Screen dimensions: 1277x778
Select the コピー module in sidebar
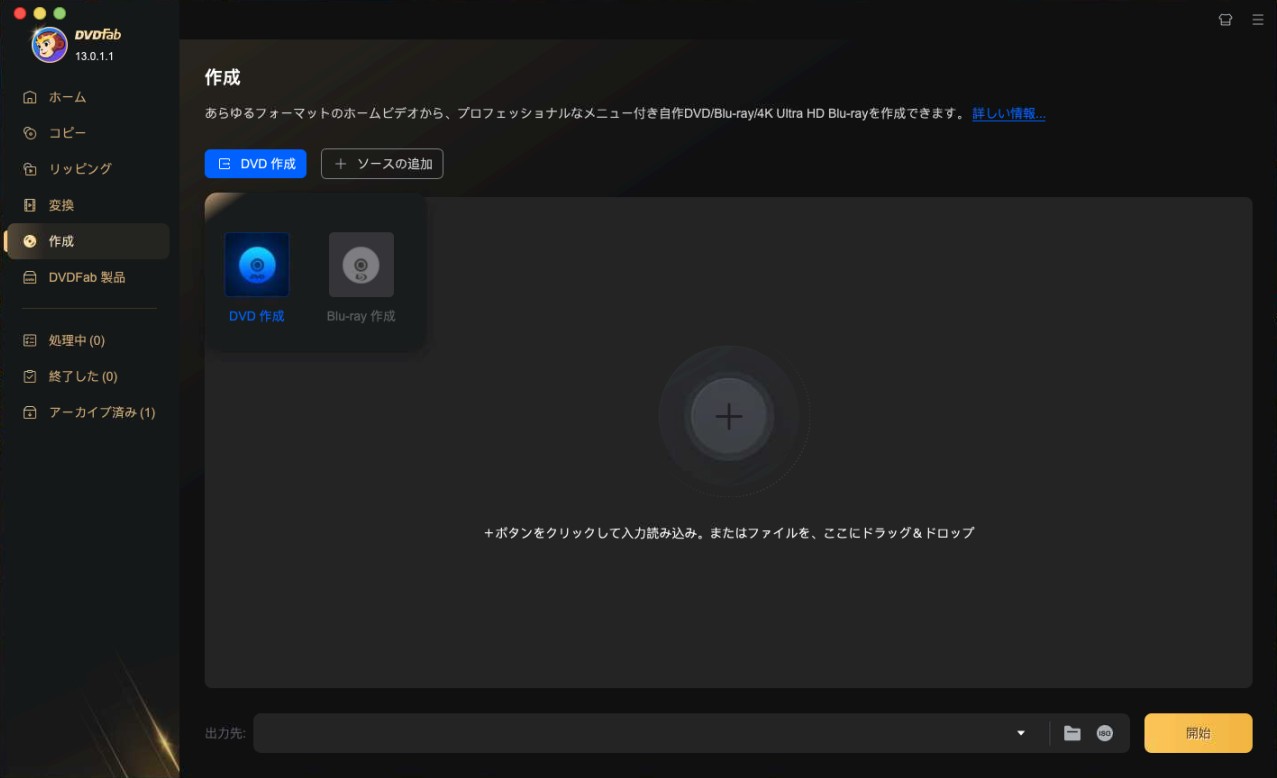tap(87, 133)
